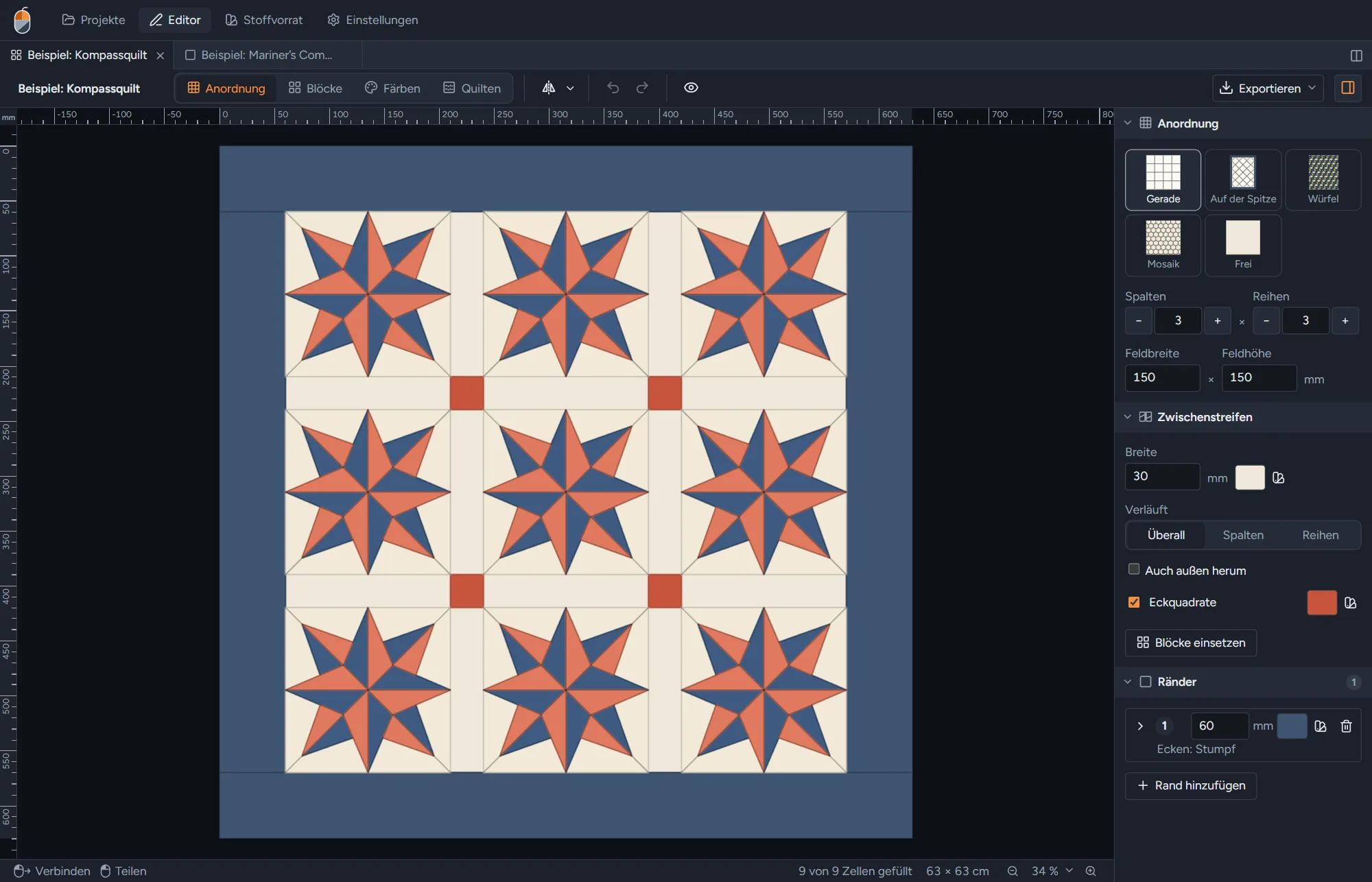
Task: Click the Eckquadrate red color swatch
Action: [1322, 602]
